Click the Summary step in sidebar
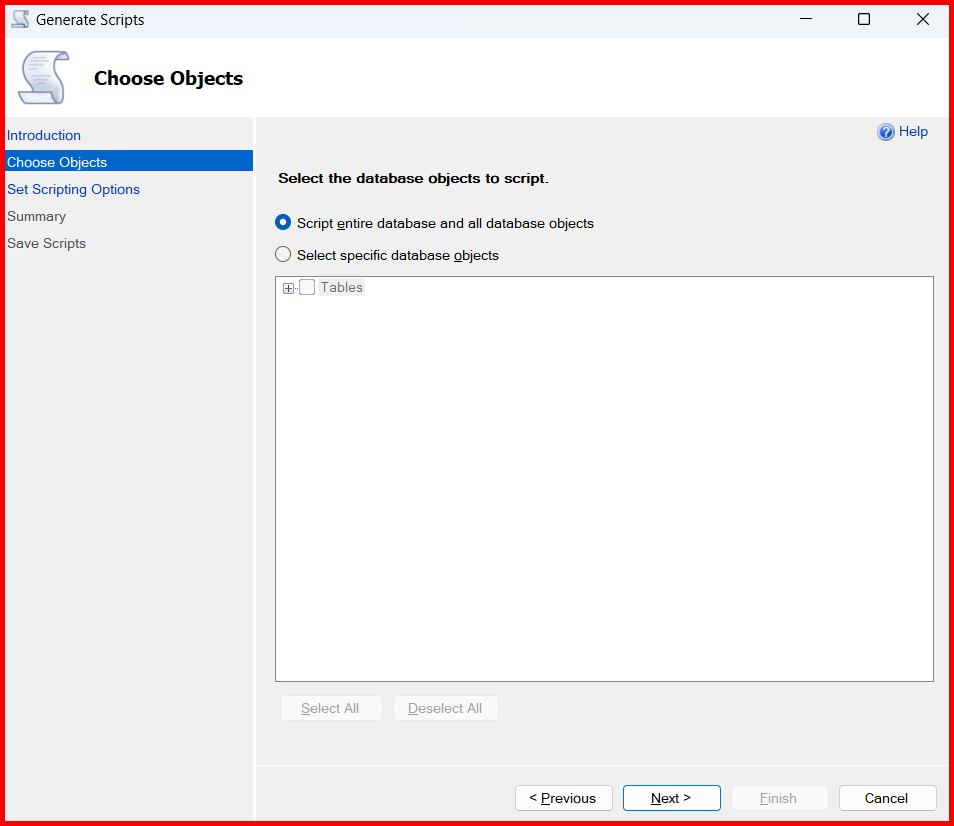The width and height of the screenshot is (954, 826). [36, 216]
